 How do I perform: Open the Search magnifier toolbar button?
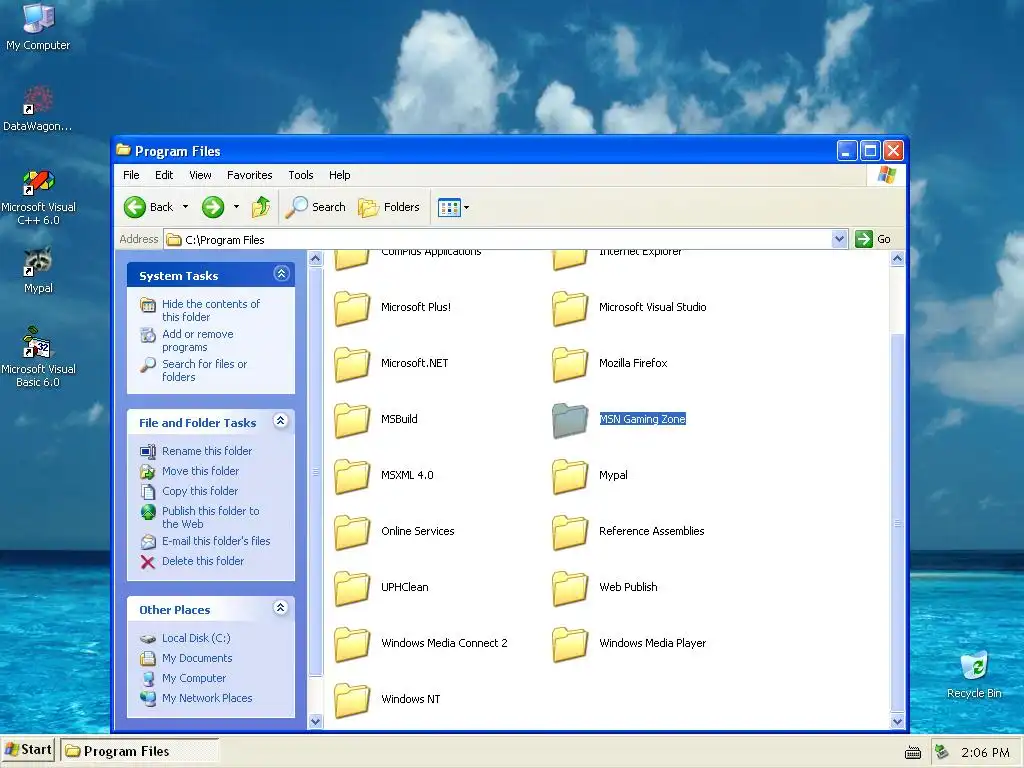[x=315, y=207]
